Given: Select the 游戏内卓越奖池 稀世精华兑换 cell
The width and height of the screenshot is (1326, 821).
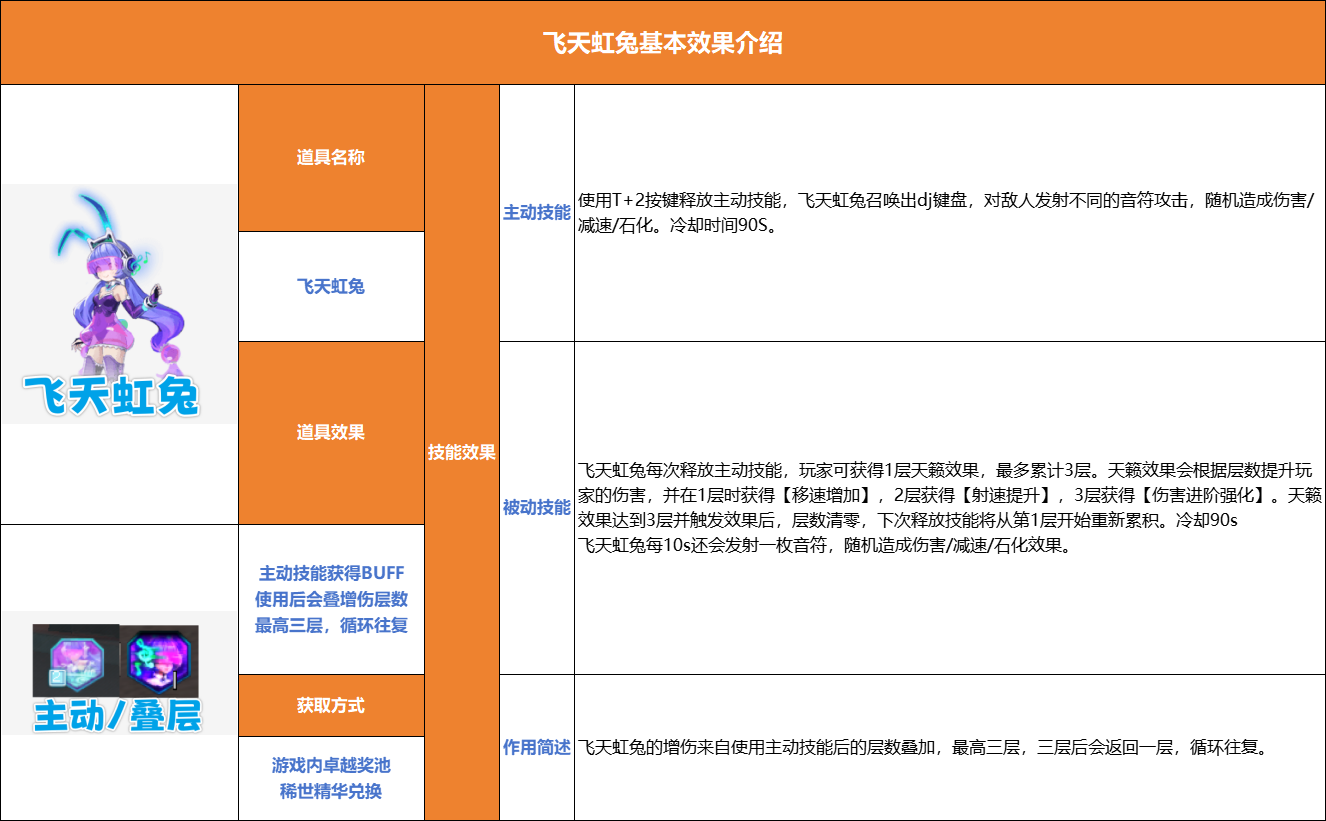Looking at the screenshot, I should coord(331,778).
